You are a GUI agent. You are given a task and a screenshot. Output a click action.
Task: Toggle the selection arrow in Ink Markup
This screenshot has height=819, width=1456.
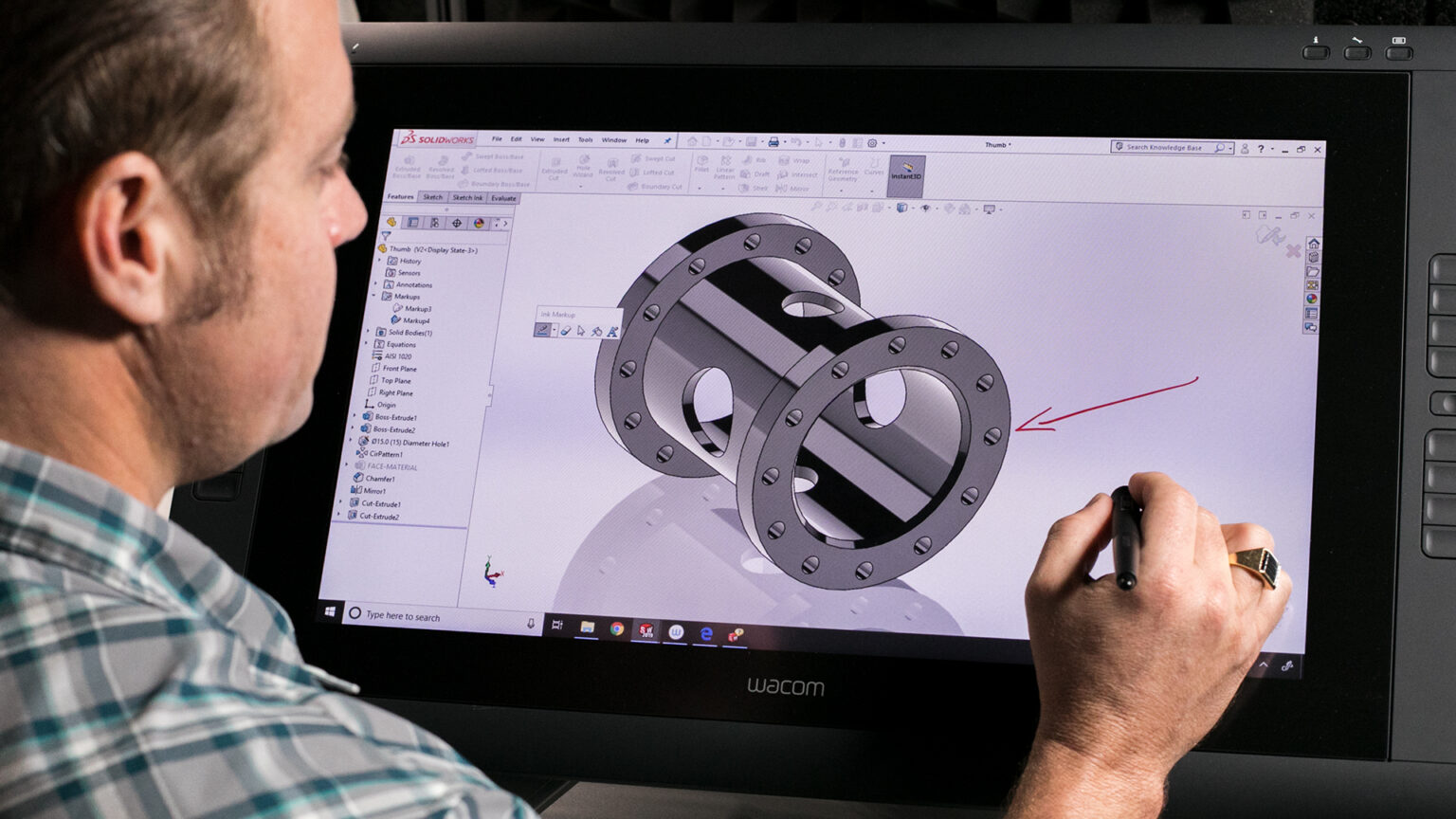tap(581, 331)
